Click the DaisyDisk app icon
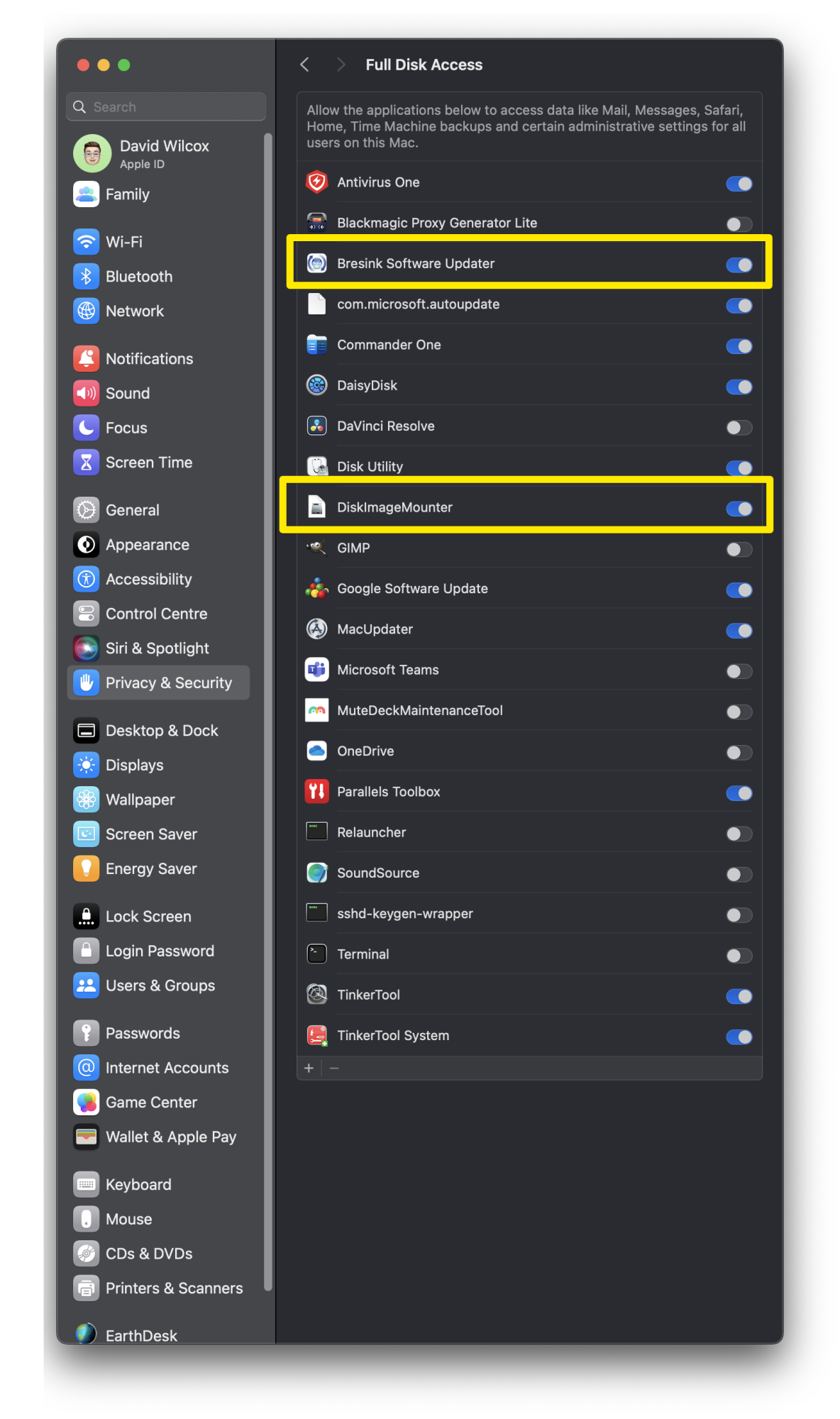 [x=316, y=385]
